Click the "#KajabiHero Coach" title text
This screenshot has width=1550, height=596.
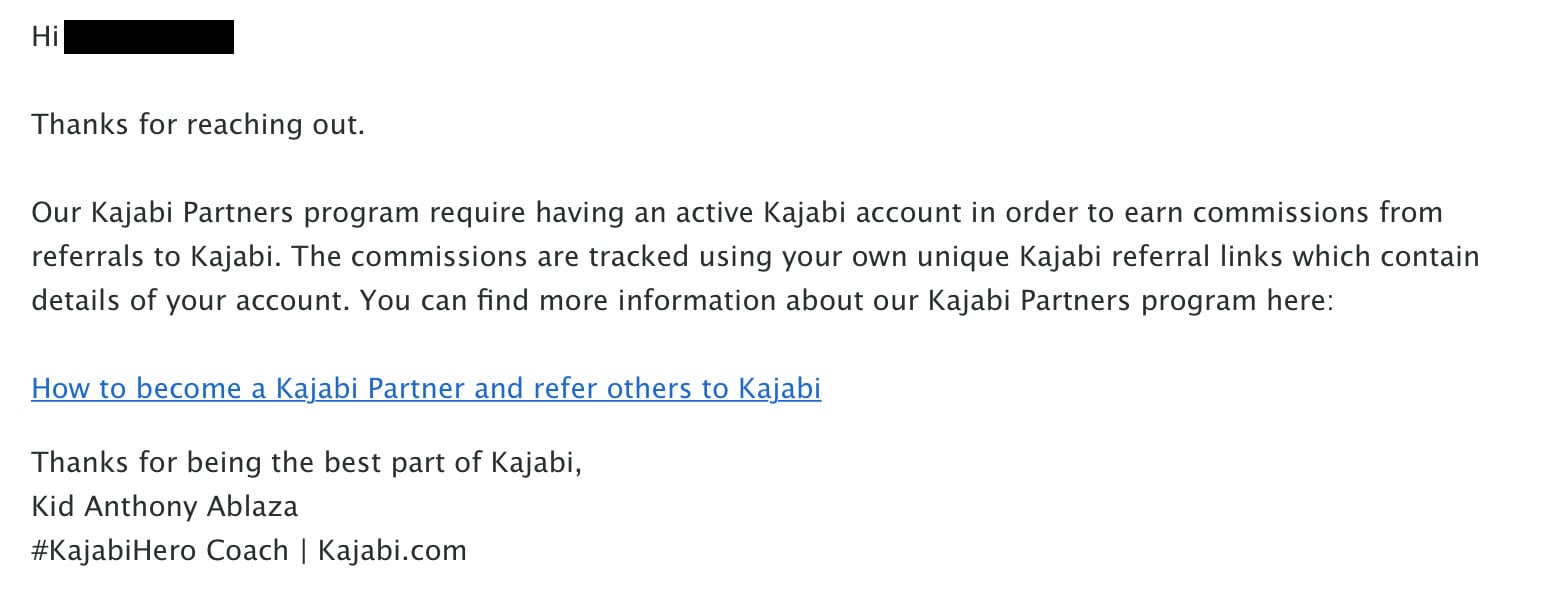point(160,551)
